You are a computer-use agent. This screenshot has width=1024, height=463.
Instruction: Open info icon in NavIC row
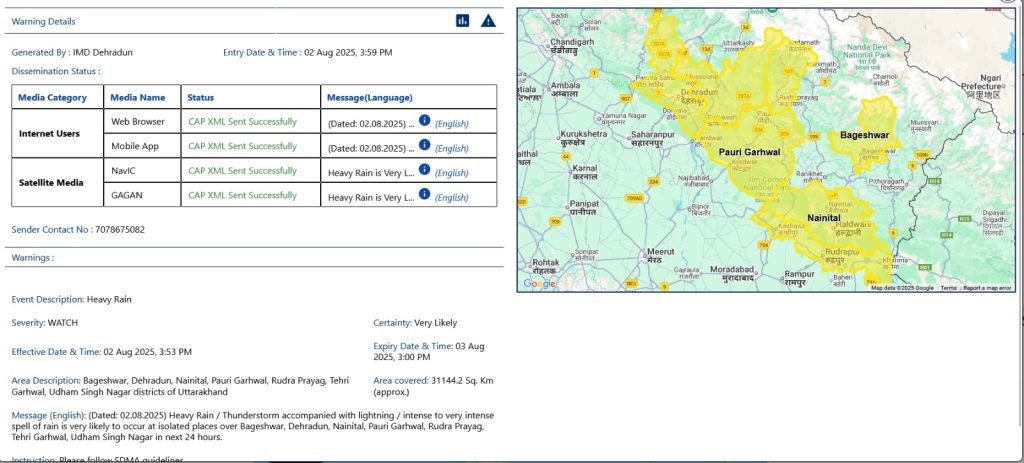click(424, 169)
